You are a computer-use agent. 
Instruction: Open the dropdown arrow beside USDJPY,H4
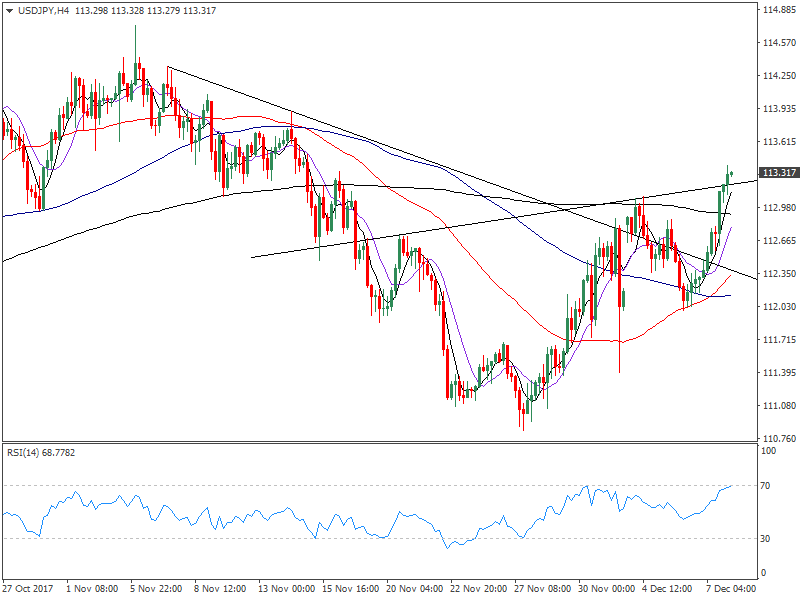point(8,10)
